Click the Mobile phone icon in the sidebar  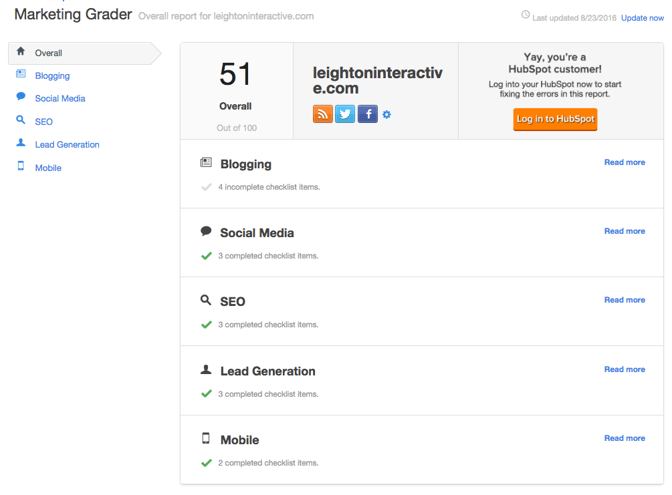pyautogui.click(x=21, y=165)
